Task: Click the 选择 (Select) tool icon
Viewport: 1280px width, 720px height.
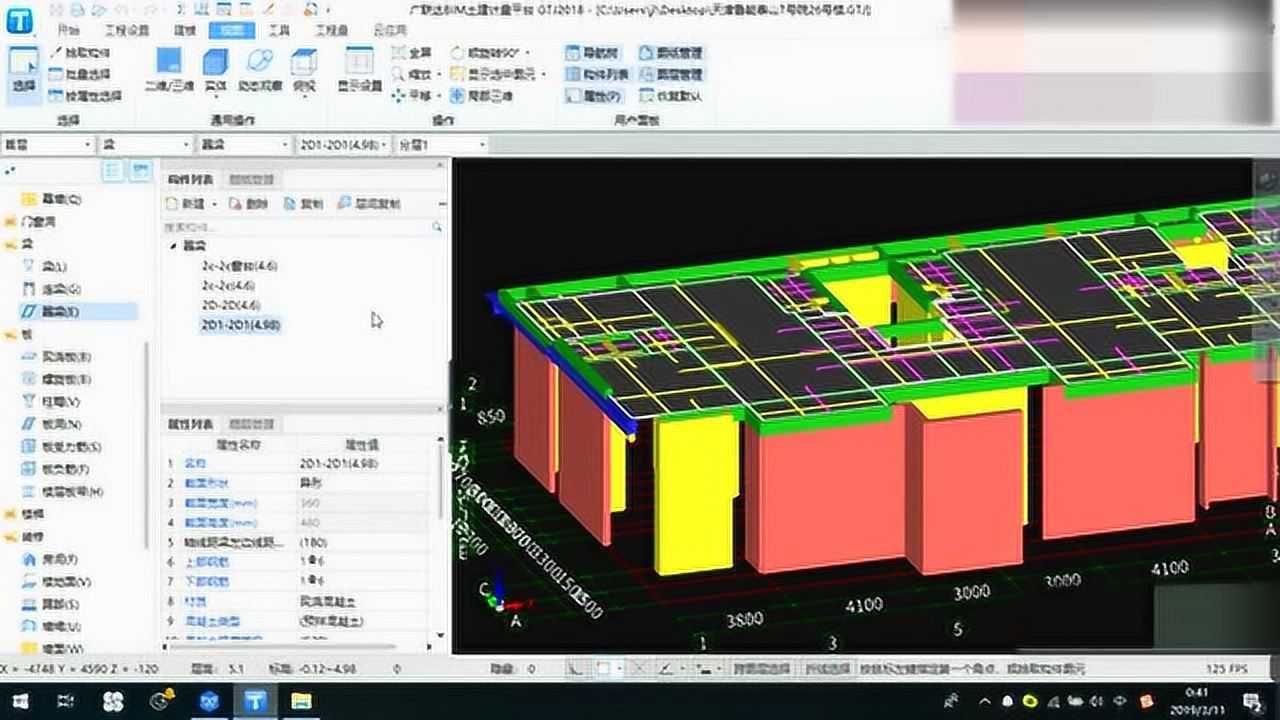Action: tap(24, 70)
